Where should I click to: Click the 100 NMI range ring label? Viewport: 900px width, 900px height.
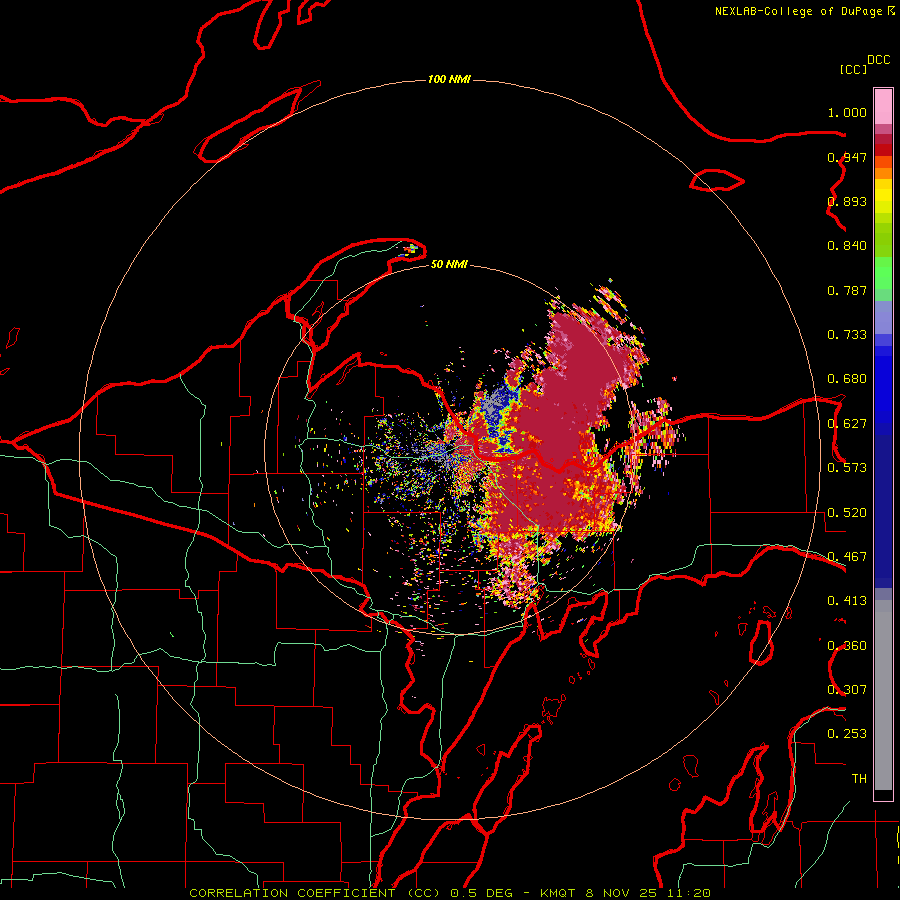click(449, 79)
